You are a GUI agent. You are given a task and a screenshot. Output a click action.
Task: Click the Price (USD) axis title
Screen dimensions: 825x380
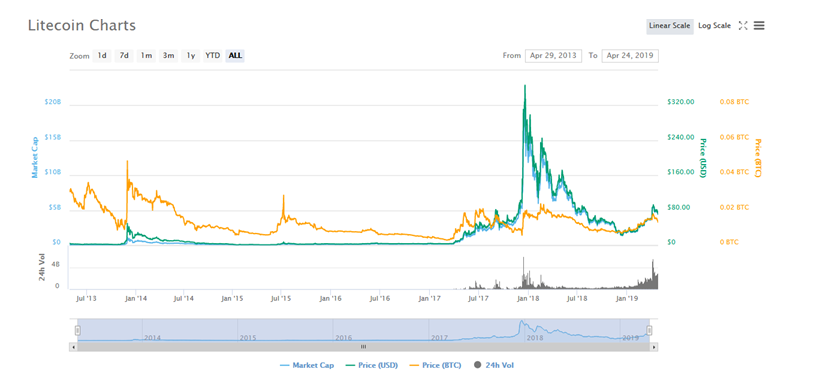(703, 158)
